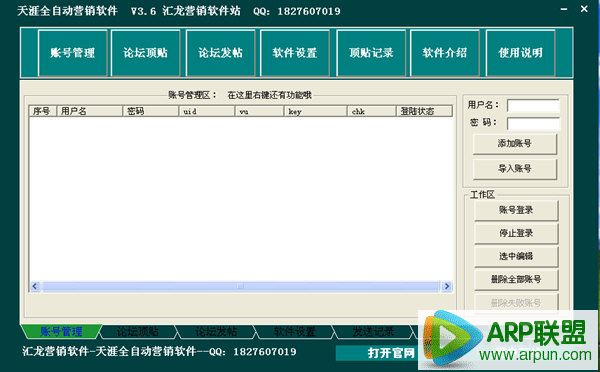The height and width of the screenshot is (372, 600).
Task: Click the key column header
Action: (x=316, y=111)
